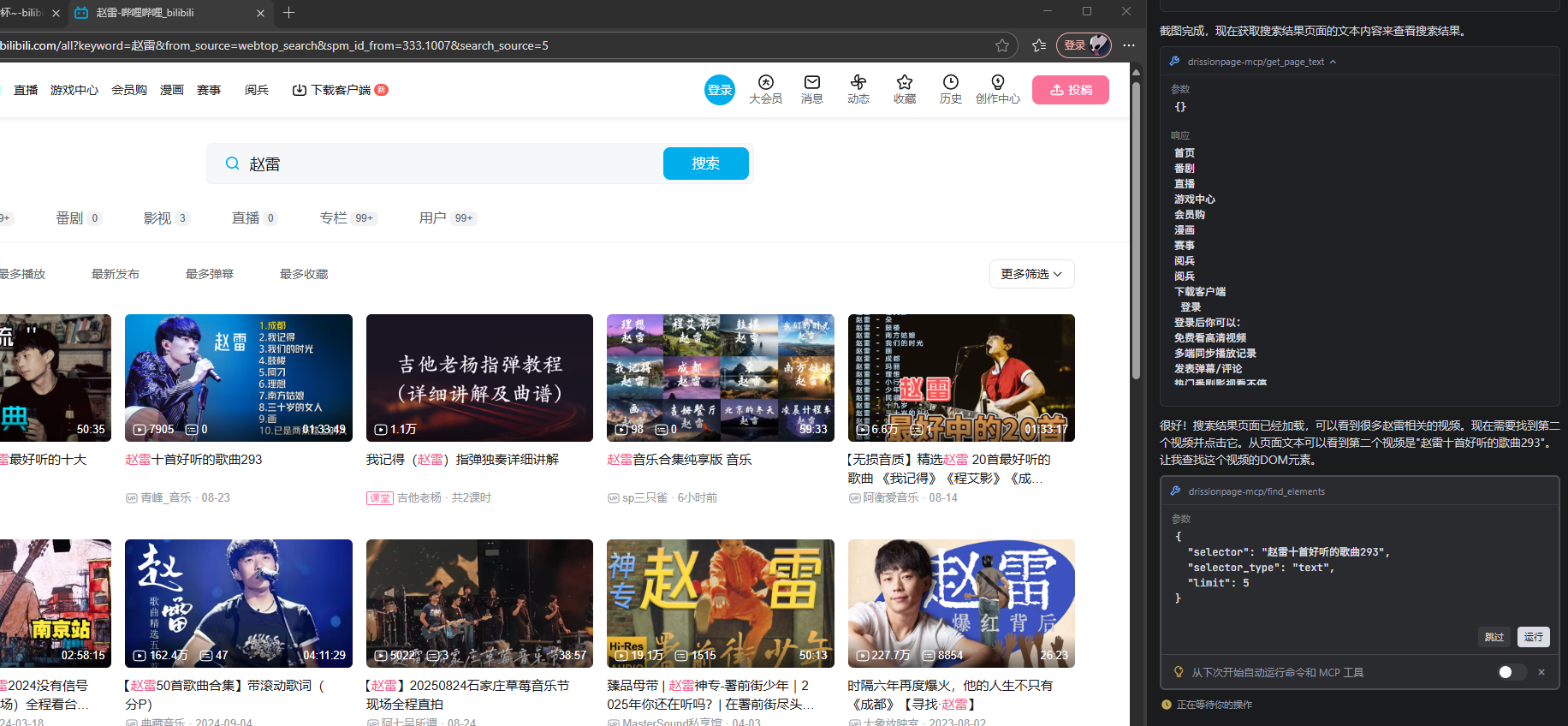Open 吉他老杨指弹教程 video thumbnail

point(479,378)
